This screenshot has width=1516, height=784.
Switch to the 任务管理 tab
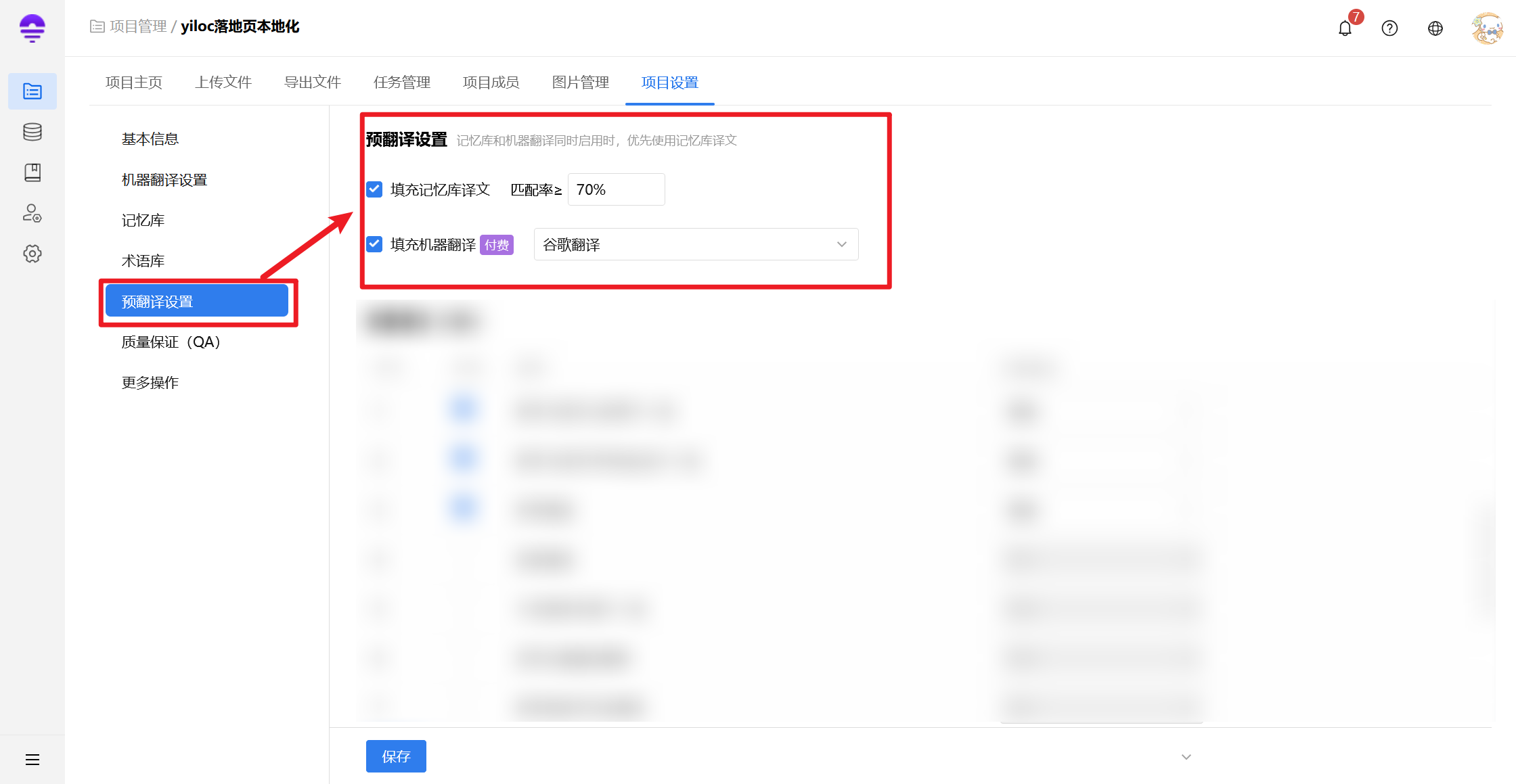[401, 83]
